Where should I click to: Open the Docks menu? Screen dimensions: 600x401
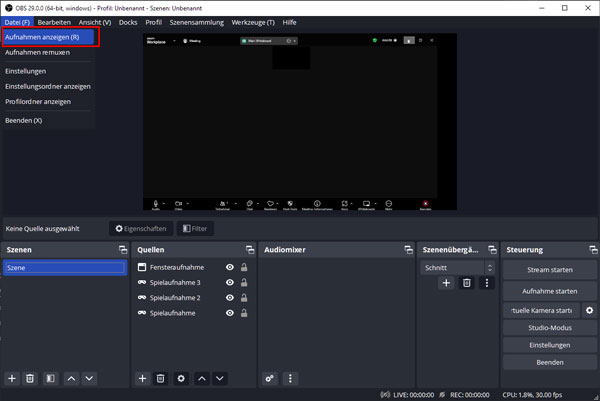tap(128, 23)
